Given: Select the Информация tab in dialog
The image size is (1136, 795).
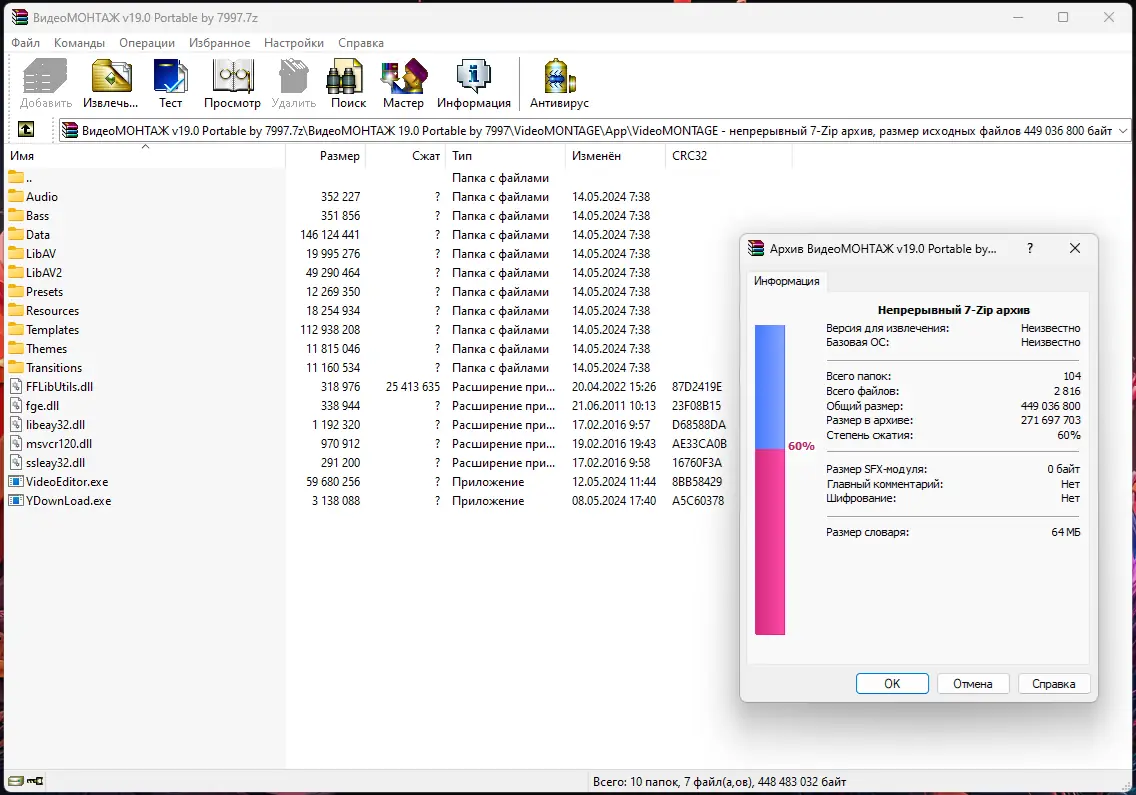Looking at the screenshot, I should click(x=787, y=281).
